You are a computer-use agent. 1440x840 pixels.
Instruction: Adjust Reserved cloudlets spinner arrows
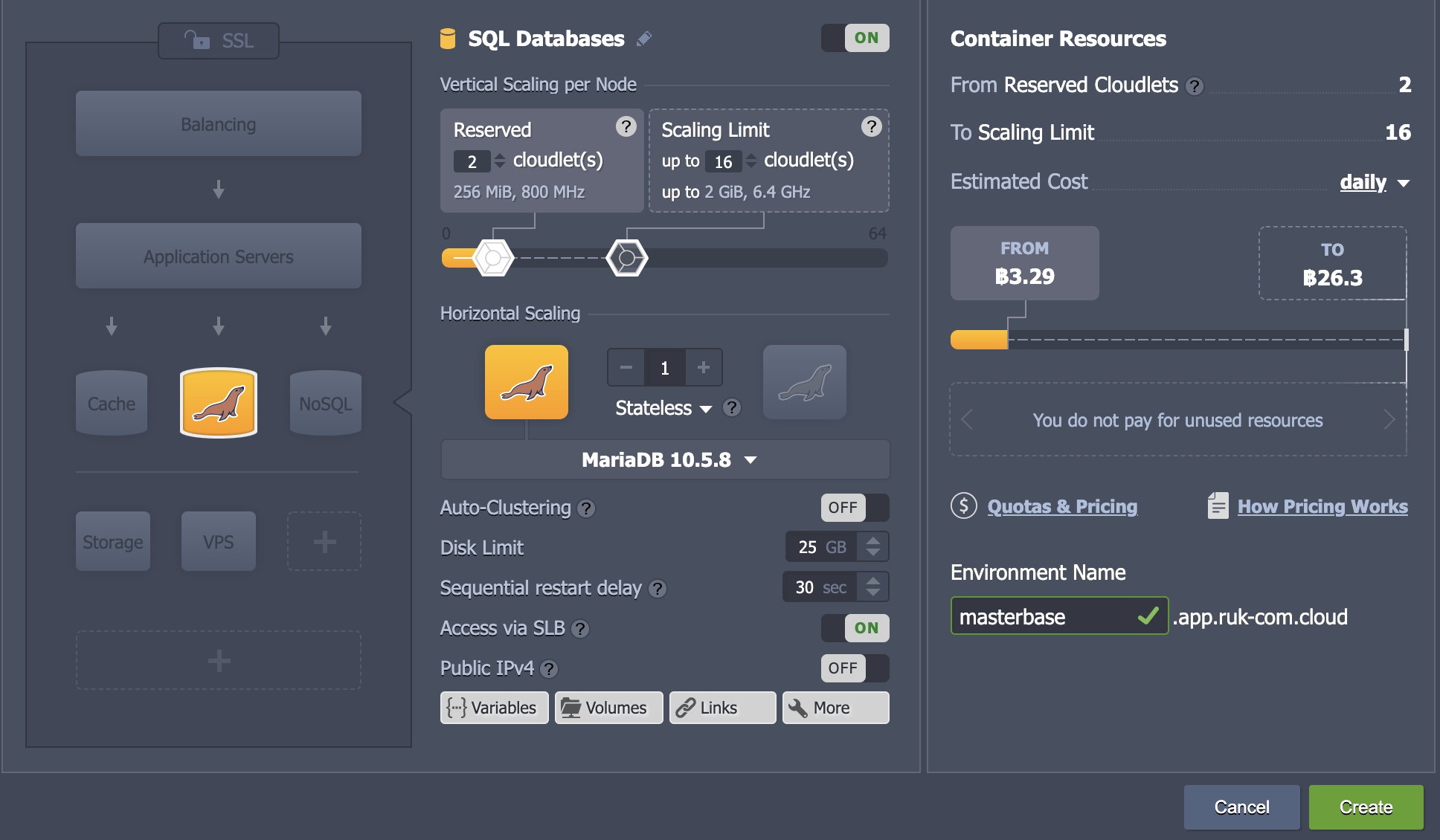click(x=500, y=161)
